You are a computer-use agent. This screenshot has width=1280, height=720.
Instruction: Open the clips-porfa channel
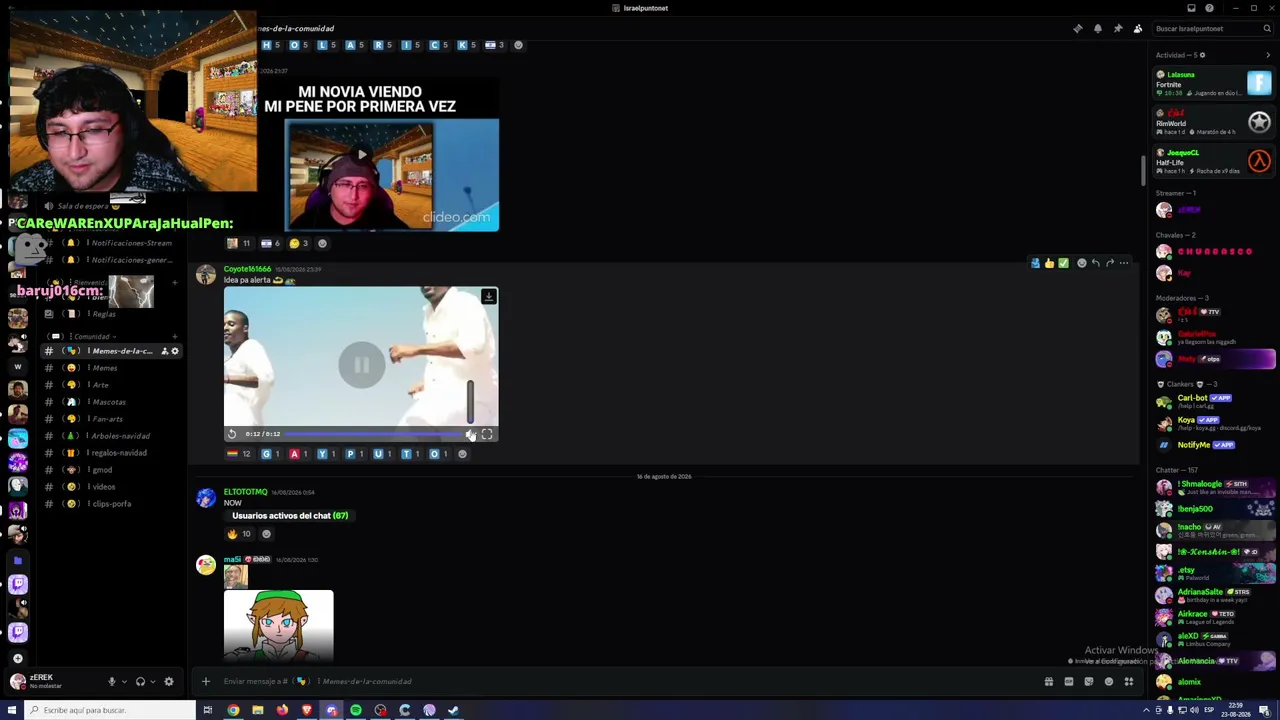pos(110,504)
